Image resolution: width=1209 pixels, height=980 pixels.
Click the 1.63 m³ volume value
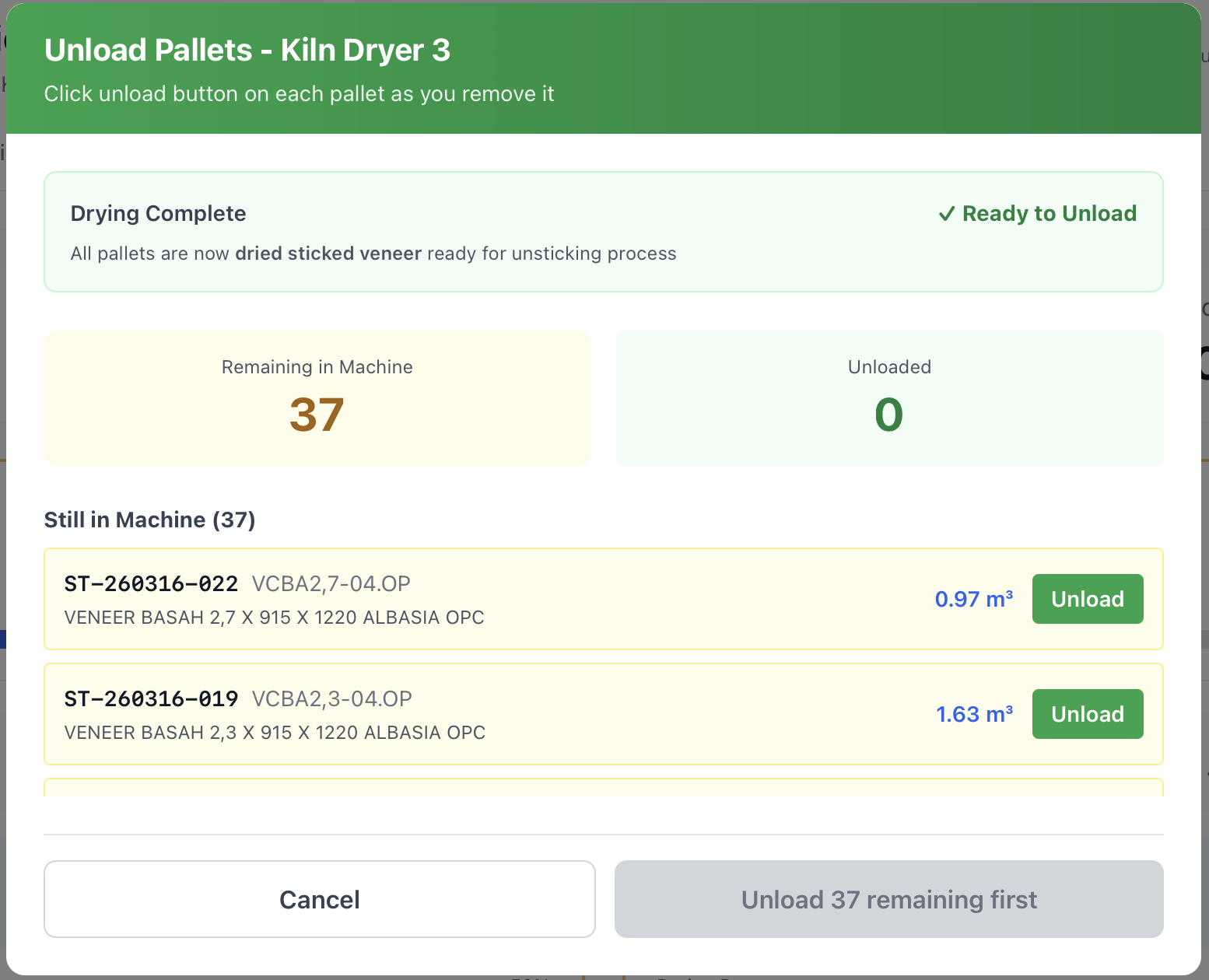pos(973,714)
